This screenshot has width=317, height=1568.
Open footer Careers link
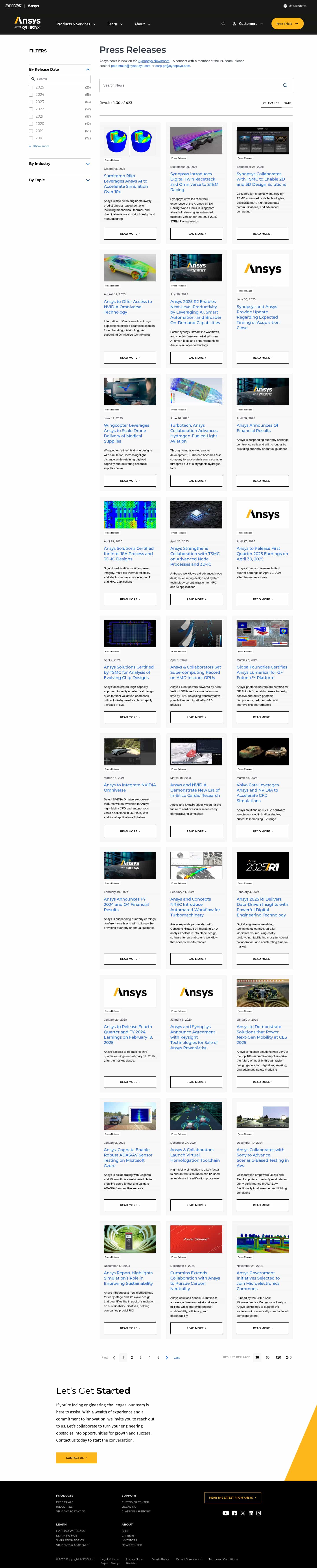(128, 1536)
